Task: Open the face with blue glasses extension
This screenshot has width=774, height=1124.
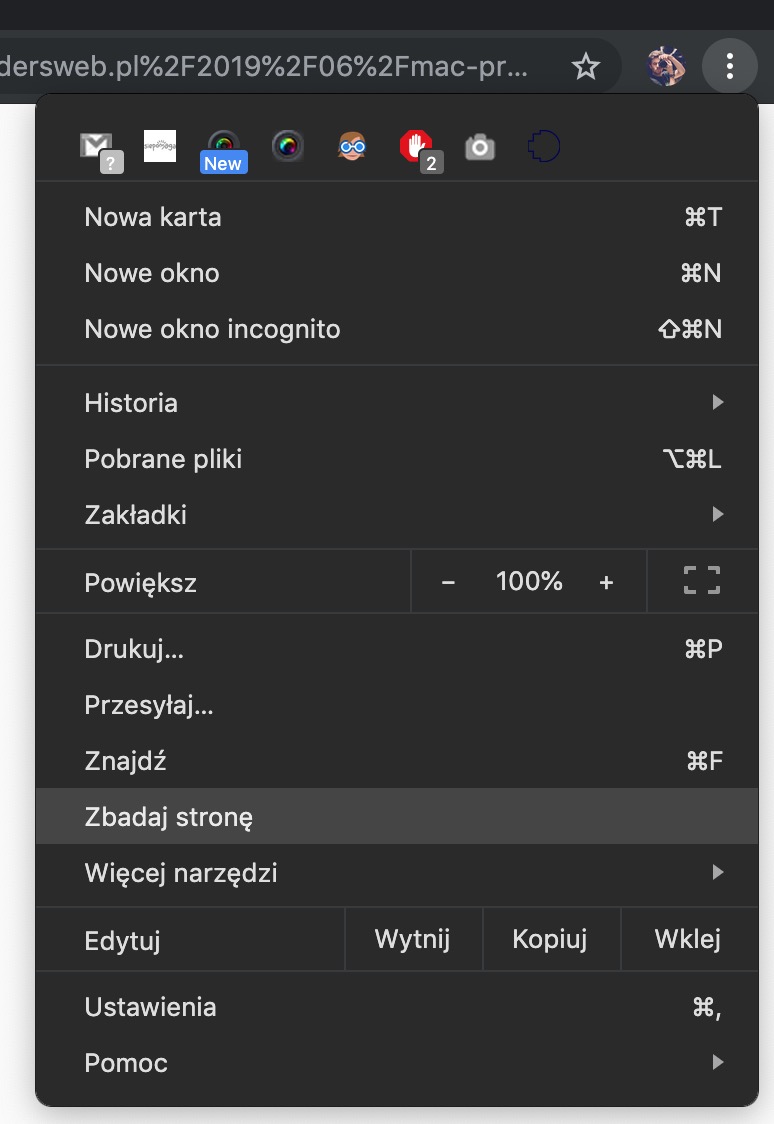Action: (352, 146)
